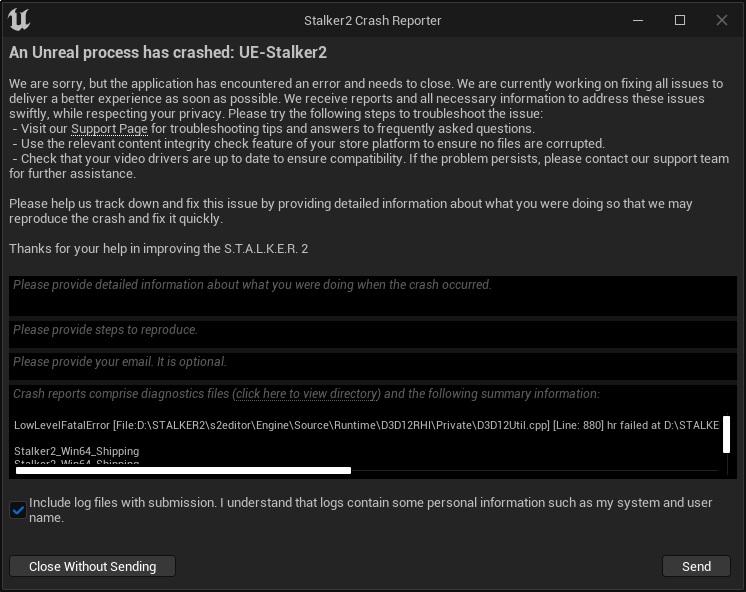
Task: Click into the steps to reproduce field
Action: [372, 334]
